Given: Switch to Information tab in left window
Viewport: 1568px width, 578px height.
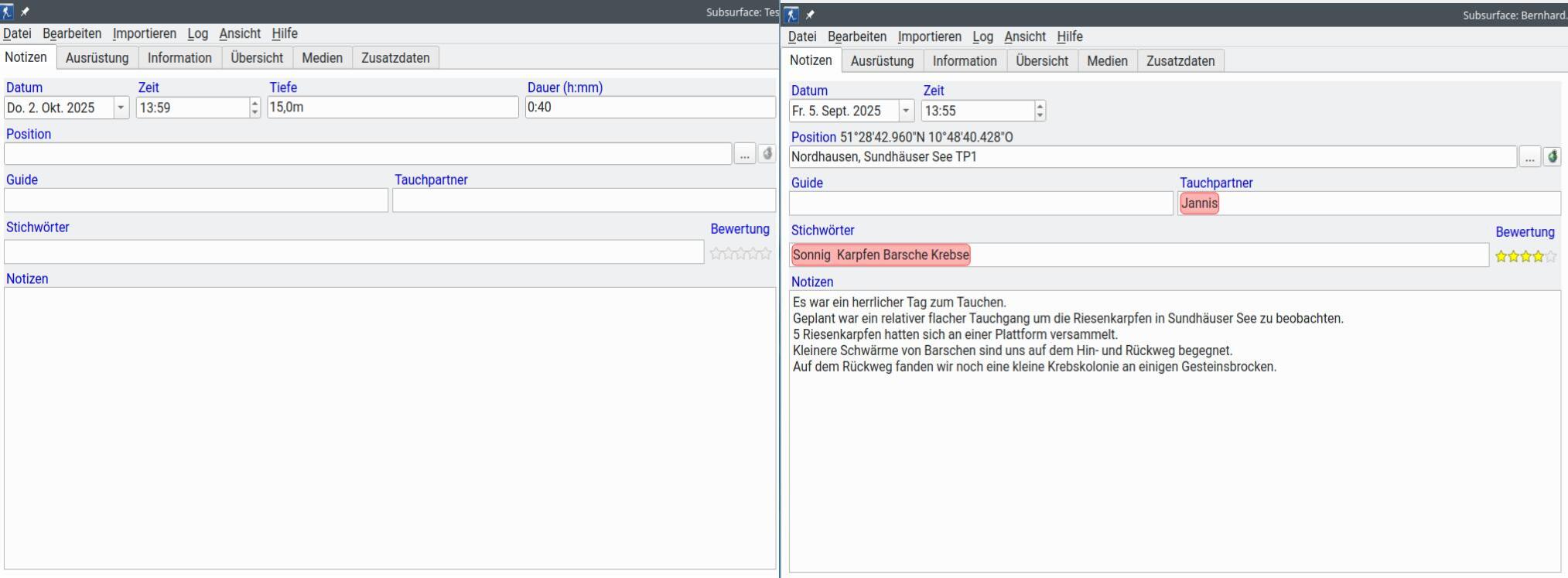Looking at the screenshot, I should tap(179, 58).
